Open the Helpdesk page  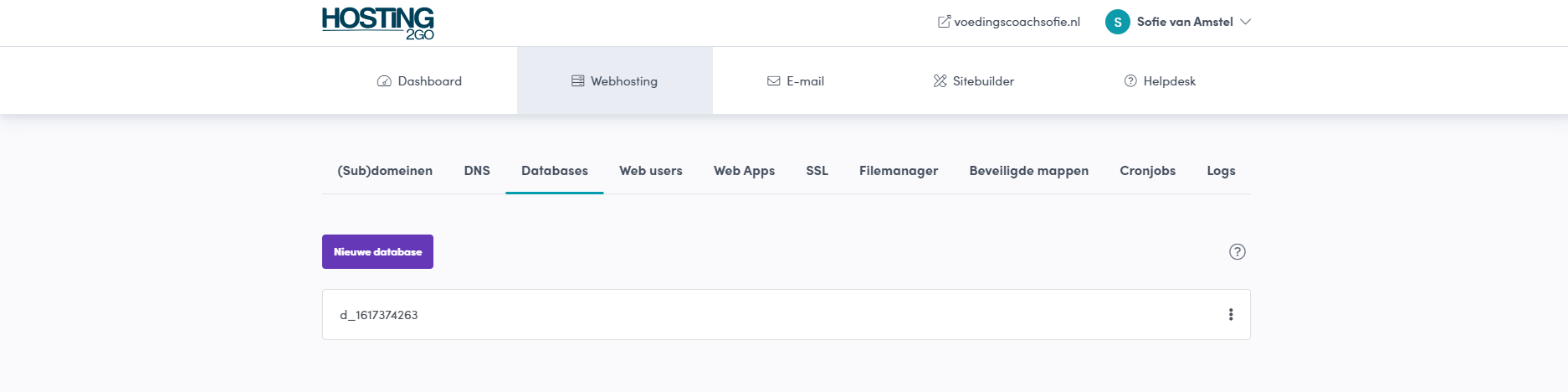pos(1160,81)
